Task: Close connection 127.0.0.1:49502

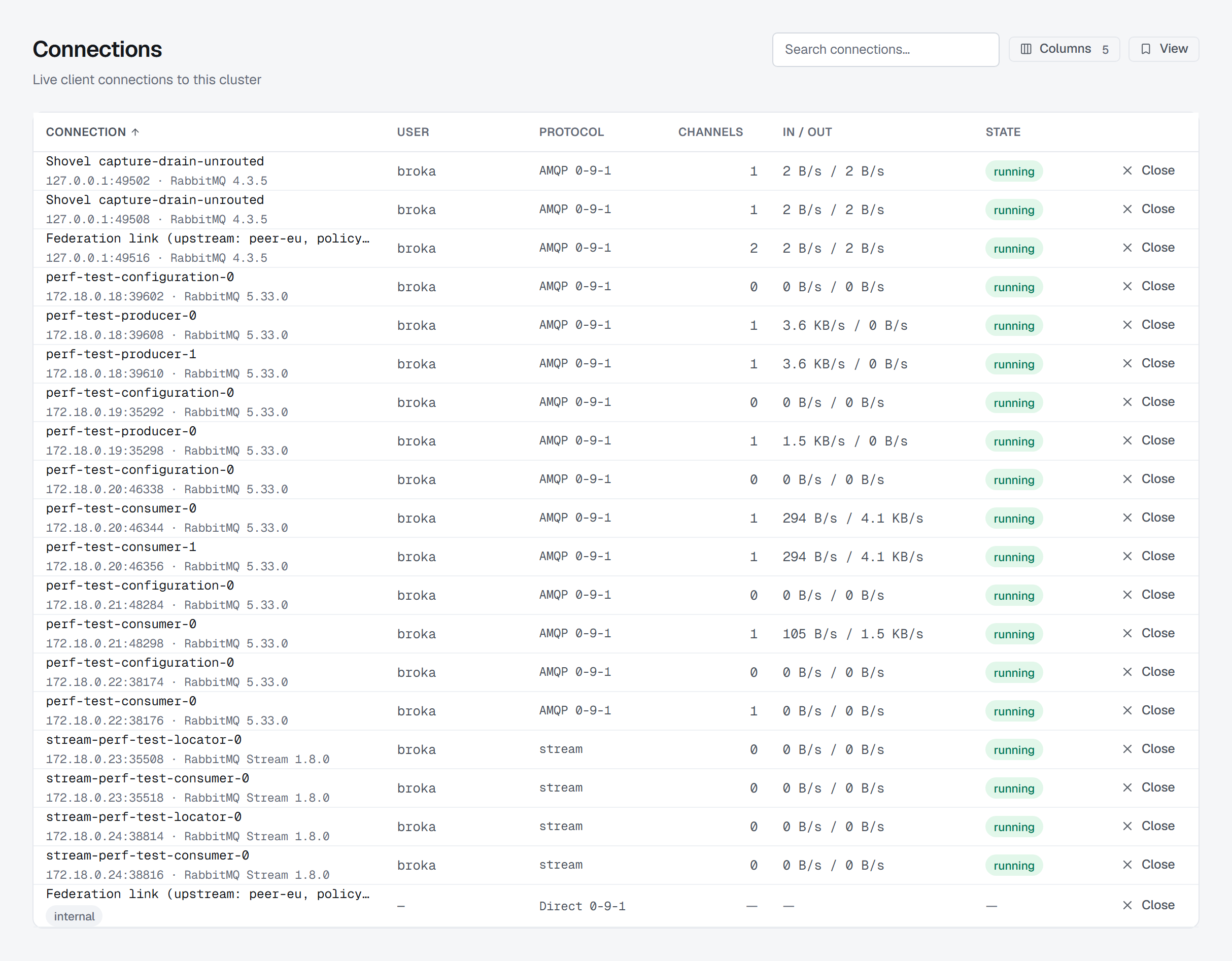Action: [x=1148, y=171]
